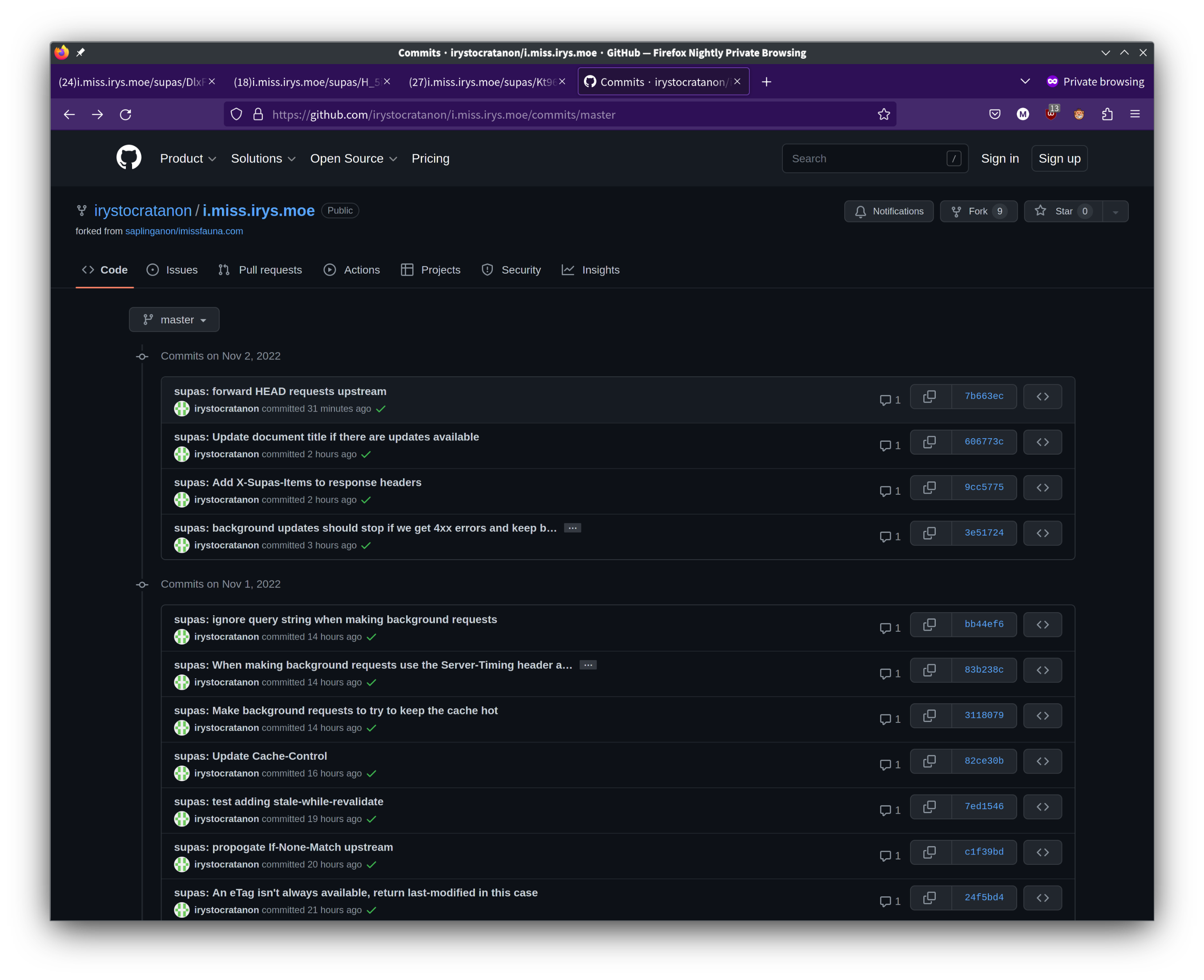This screenshot has height=980, width=1204.
Task: Open the Star lists dropdown arrow
Action: pyautogui.click(x=1115, y=211)
